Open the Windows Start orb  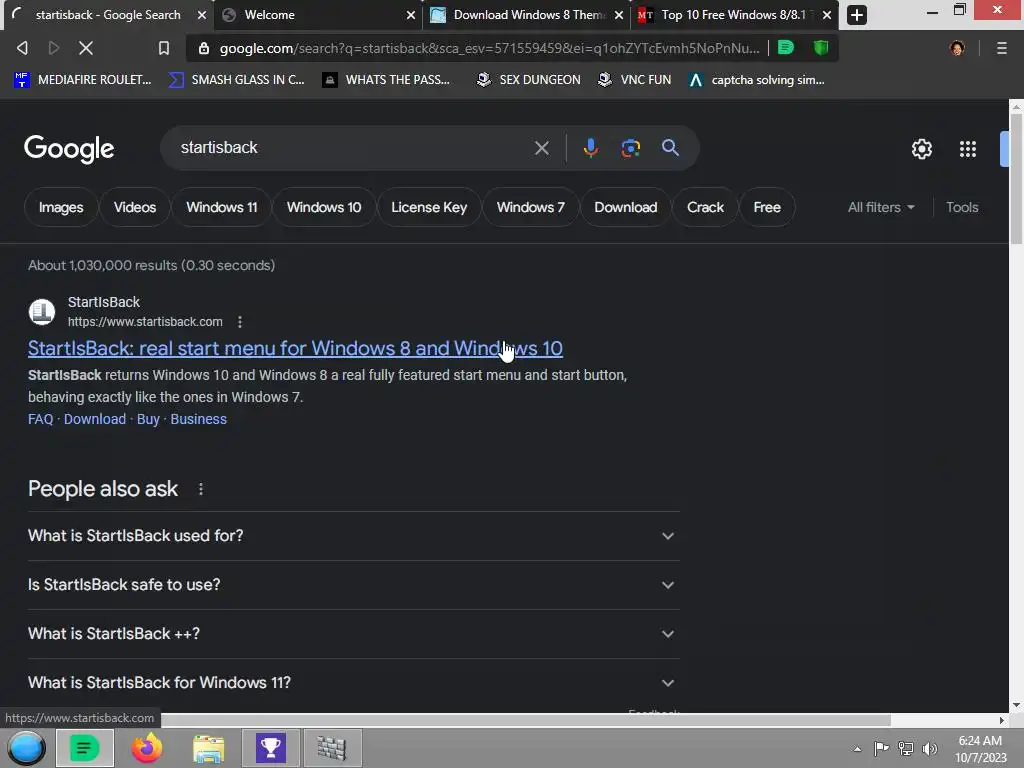click(x=27, y=748)
